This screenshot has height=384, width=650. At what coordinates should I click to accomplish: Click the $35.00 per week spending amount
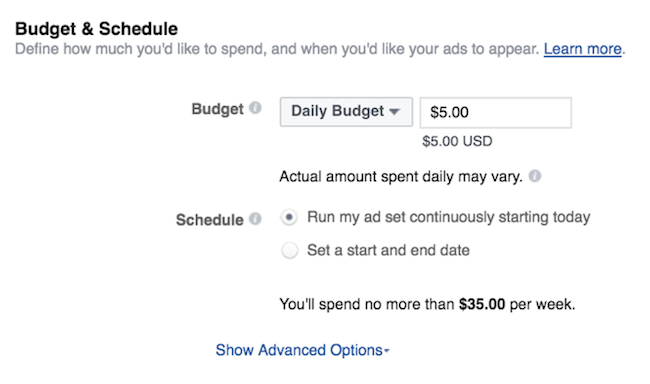(x=482, y=304)
